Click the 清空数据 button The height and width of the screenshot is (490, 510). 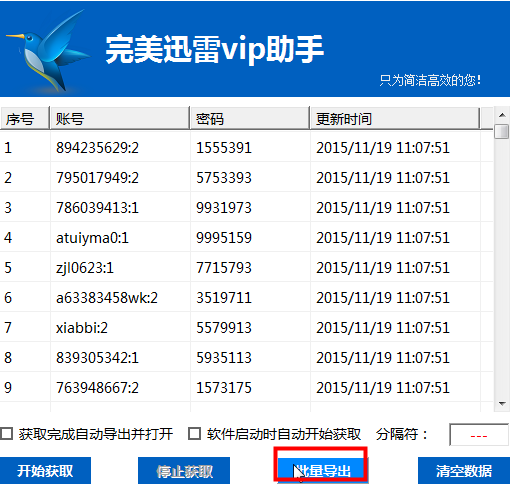(464, 470)
